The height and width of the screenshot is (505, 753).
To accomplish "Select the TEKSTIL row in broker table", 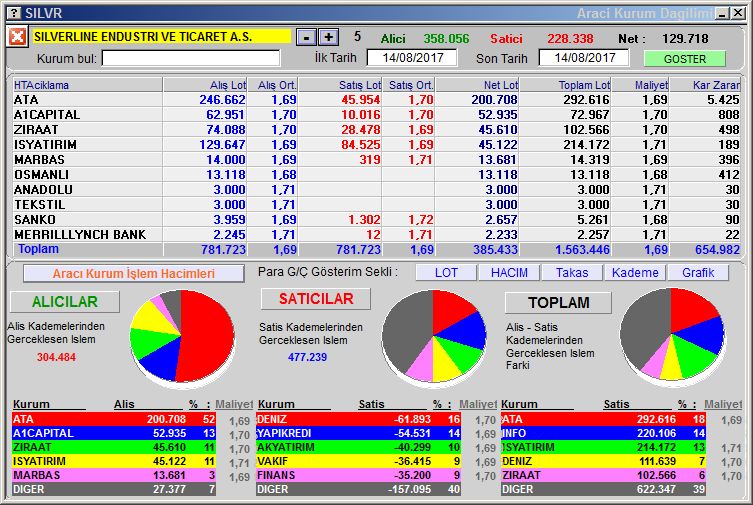I will [x=376, y=204].
